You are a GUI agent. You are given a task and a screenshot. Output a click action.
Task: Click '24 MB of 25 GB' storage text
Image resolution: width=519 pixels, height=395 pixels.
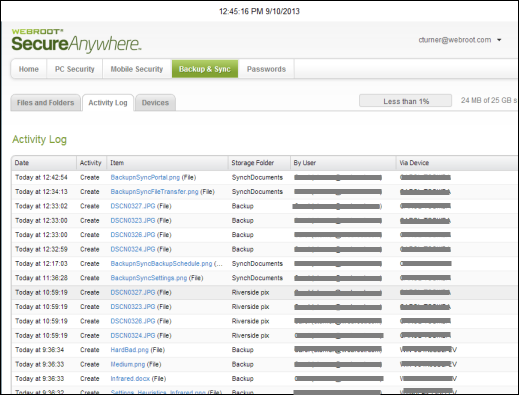coord(488,100)
